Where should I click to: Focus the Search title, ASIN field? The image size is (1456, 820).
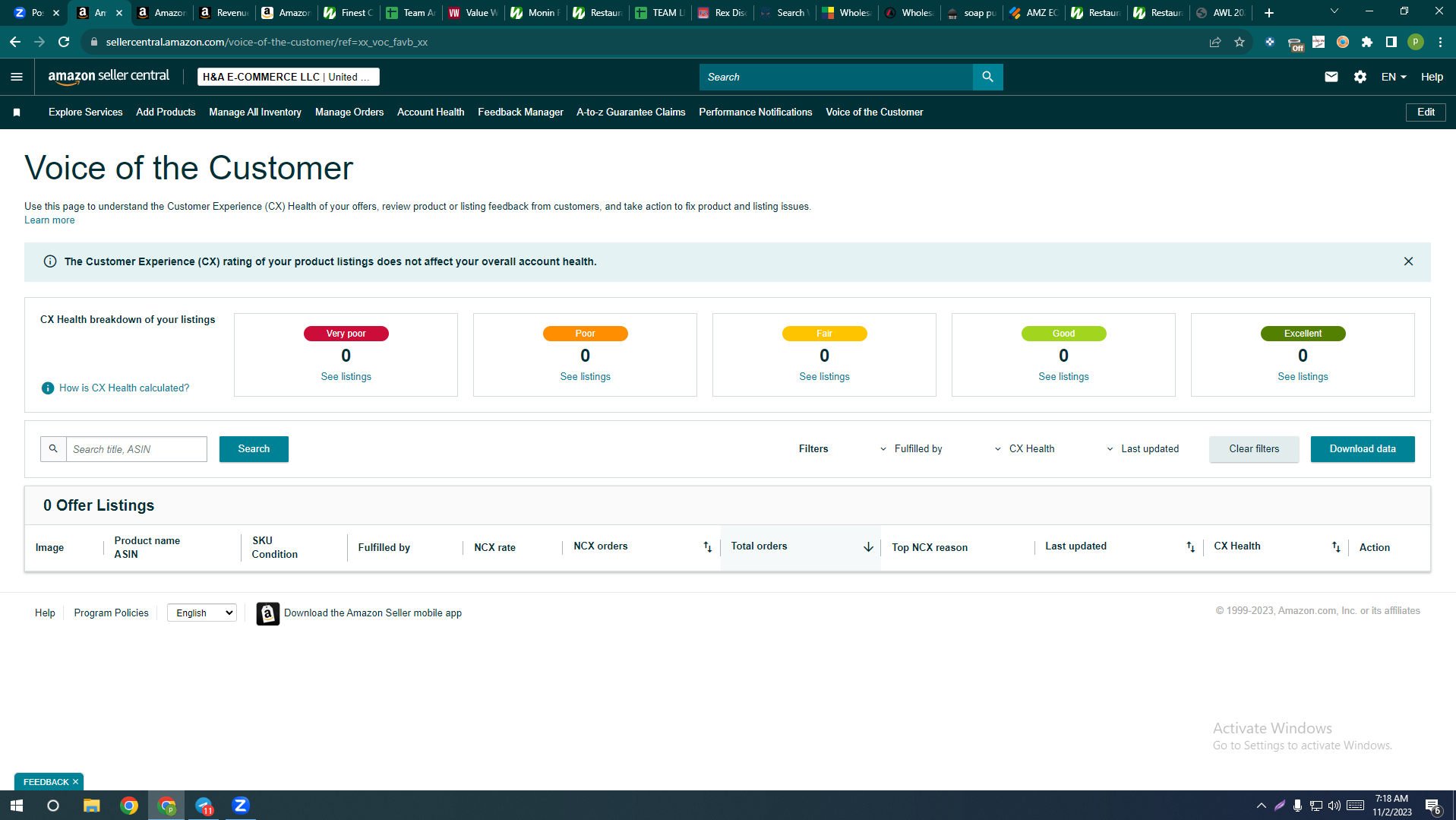pos(137,449)
